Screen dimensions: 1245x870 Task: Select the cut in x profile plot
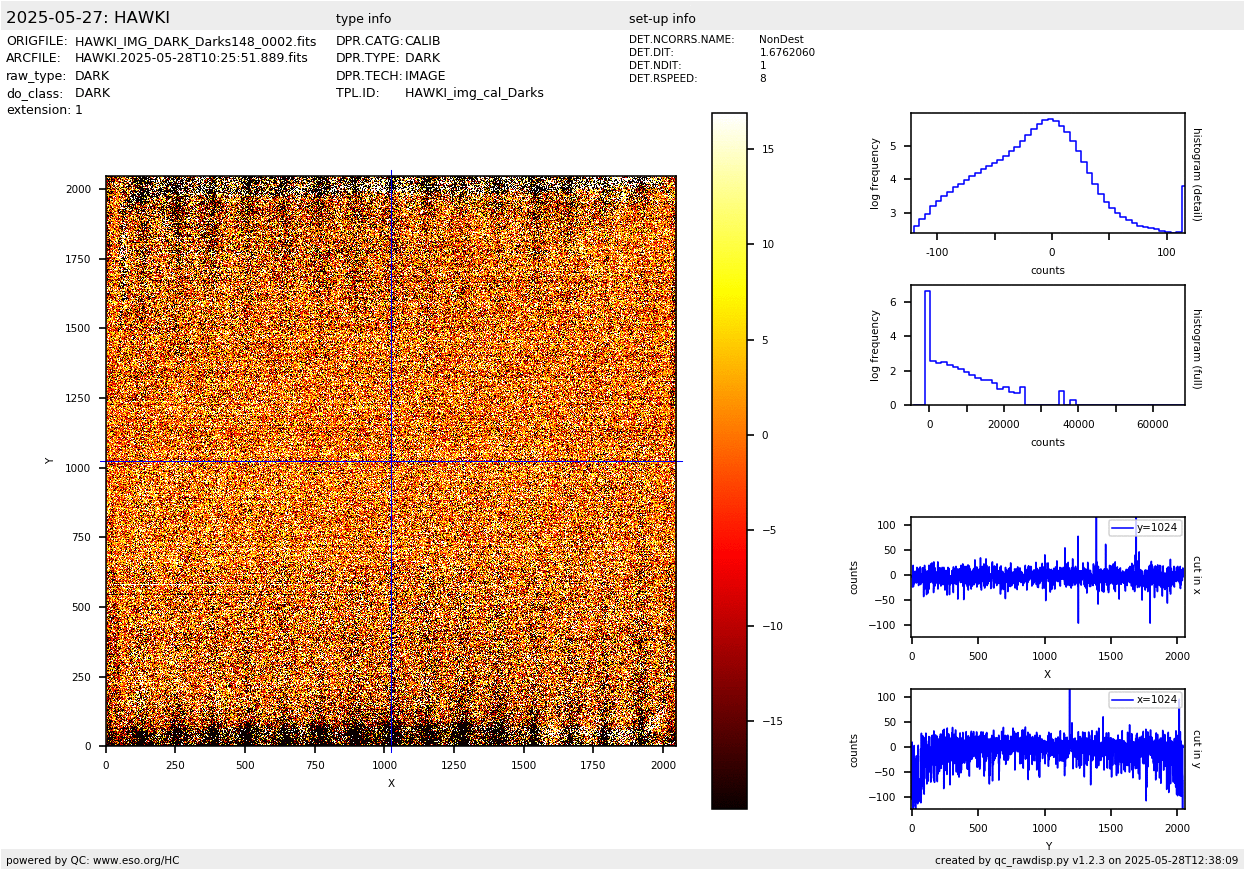(1047, 577)
